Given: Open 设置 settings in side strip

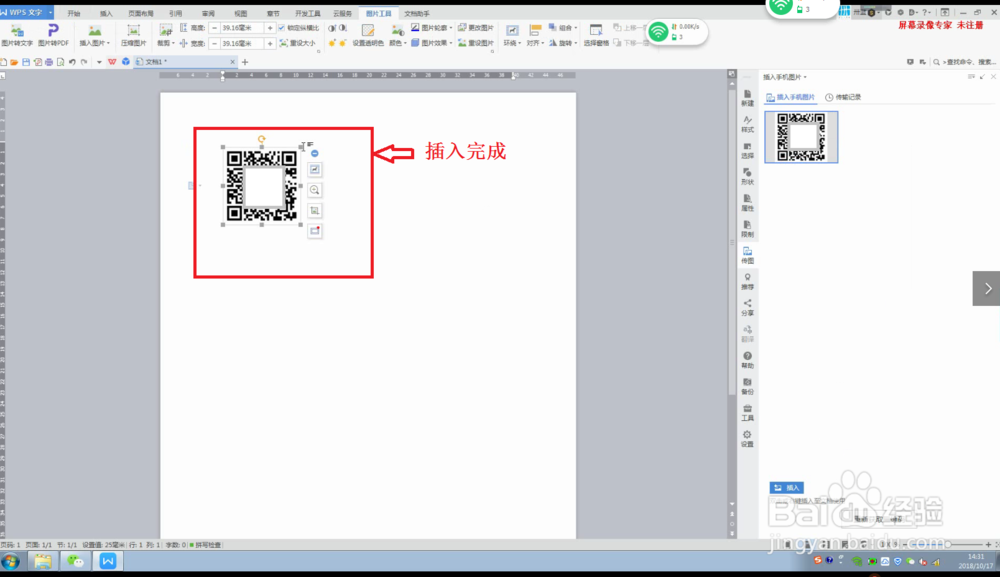Looking at the screenshot, I should pyautogui.click(x=747, y=439).
